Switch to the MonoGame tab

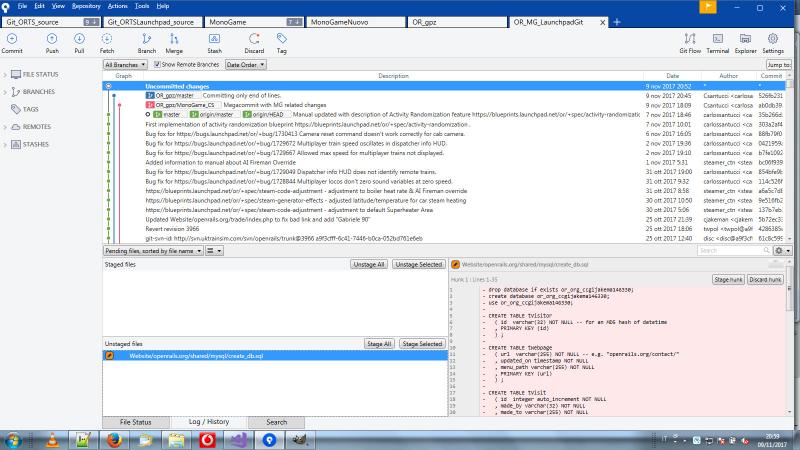point(254,22)
